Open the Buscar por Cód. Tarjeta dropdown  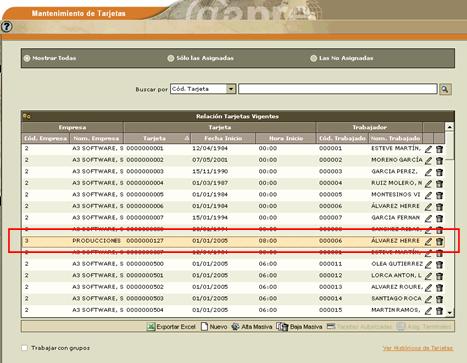203,89
